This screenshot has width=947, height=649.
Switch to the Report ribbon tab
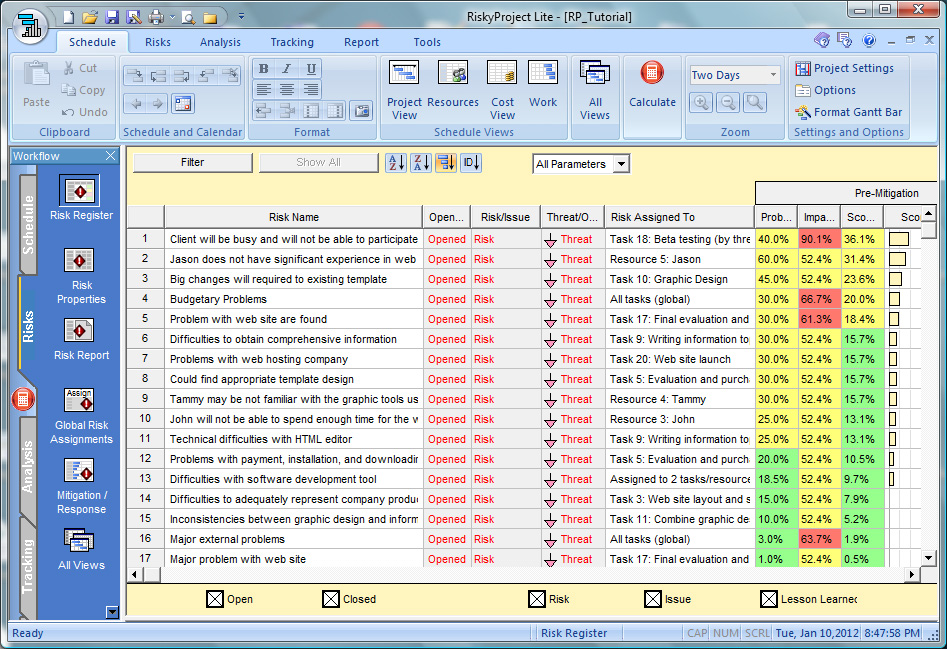coord(361,42)
